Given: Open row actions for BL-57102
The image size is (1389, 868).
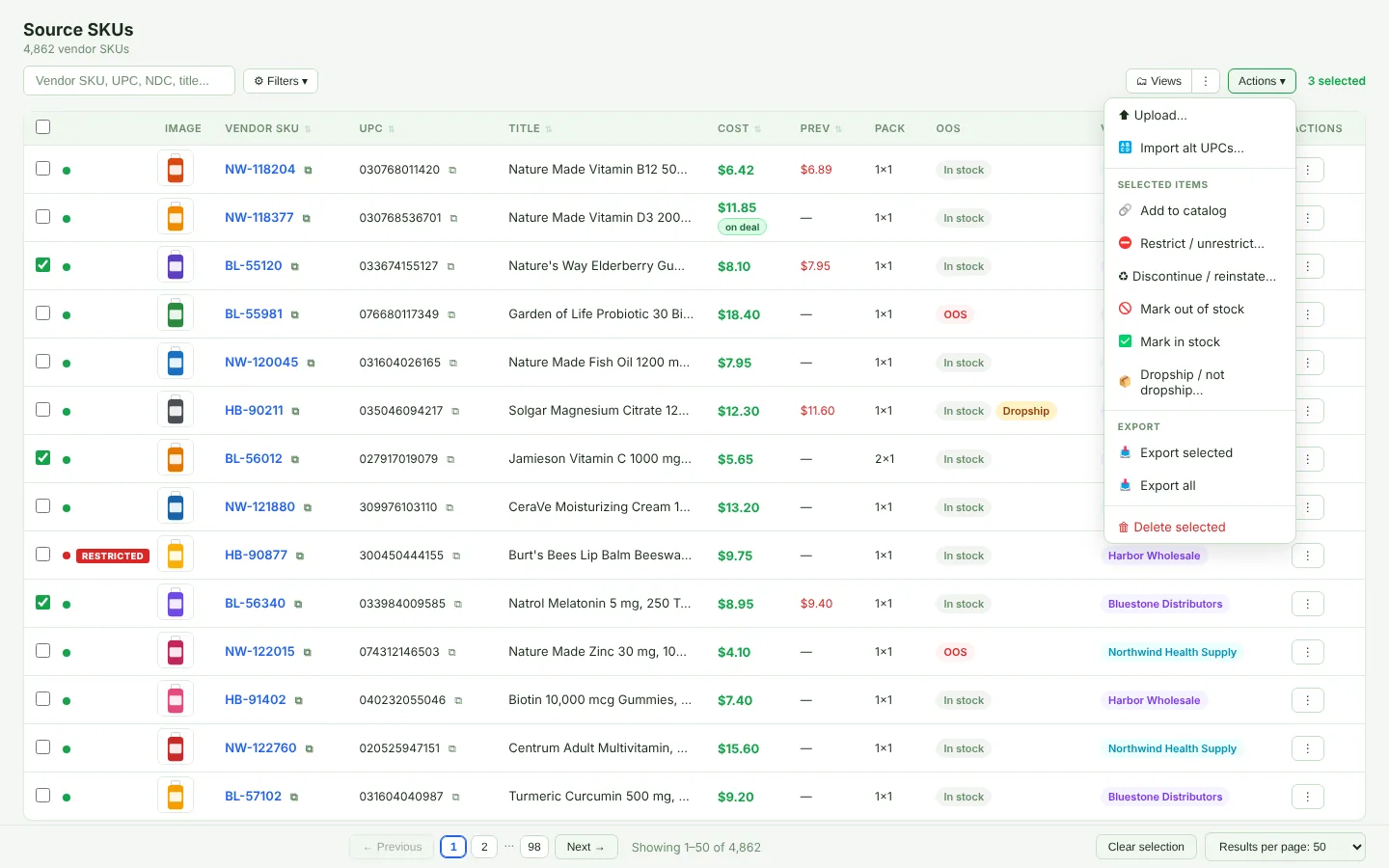Looking at the screenshot, I should point(1308,797).
